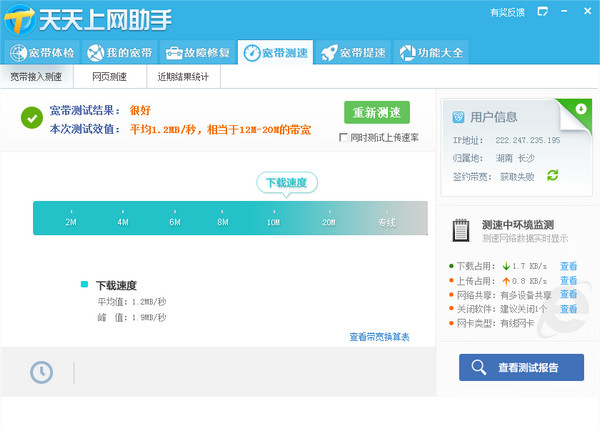Viewport: 600px width, 429px height.
Task: Select the 网页测速 sub-tab
Action: click(110, 76)
